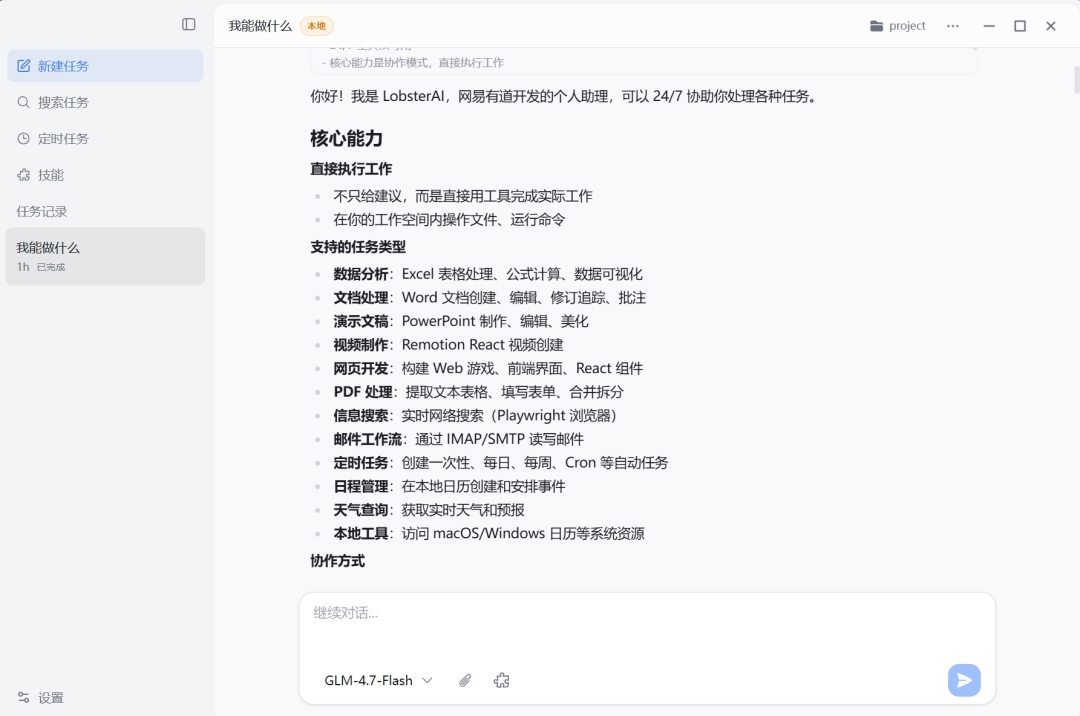
Task: Maximize the LobsterAI window
Action: tap(1020, 26)
